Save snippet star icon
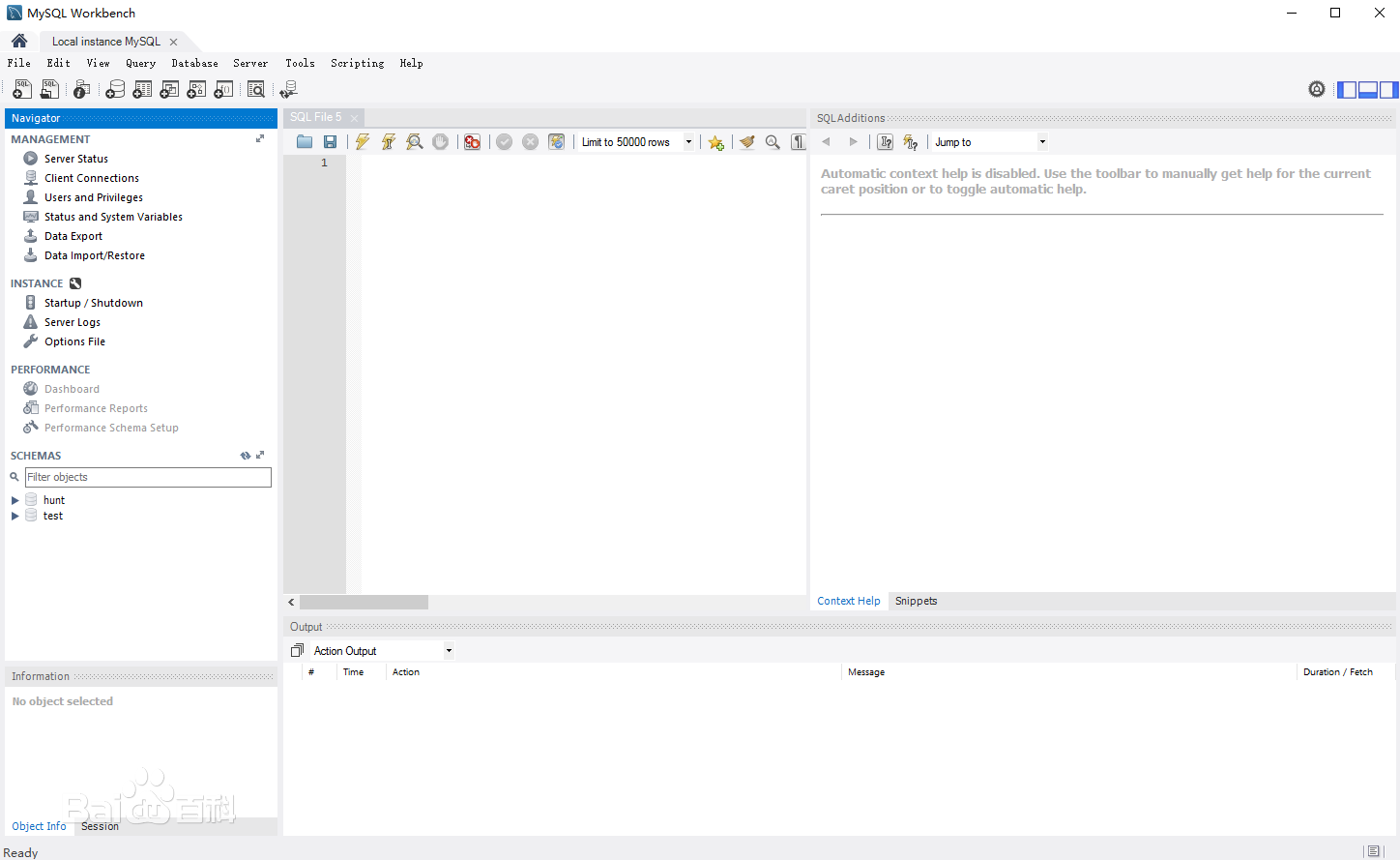 coord(715,142)
